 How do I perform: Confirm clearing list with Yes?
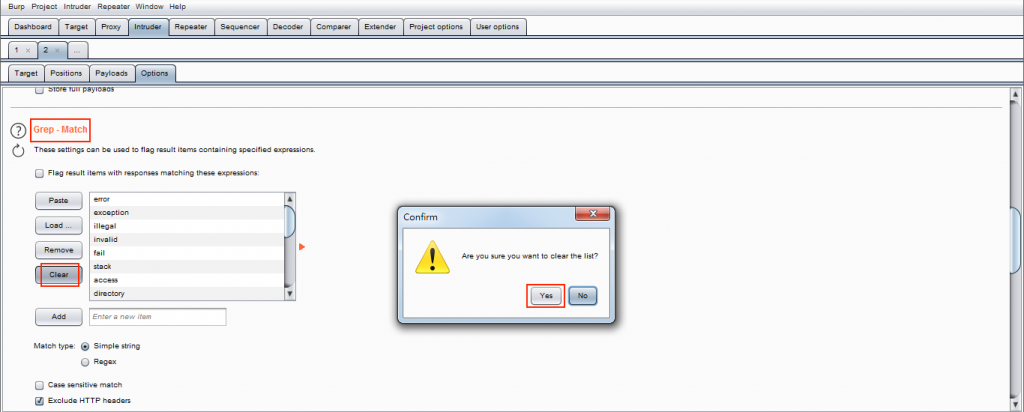(x=546, y=296)
